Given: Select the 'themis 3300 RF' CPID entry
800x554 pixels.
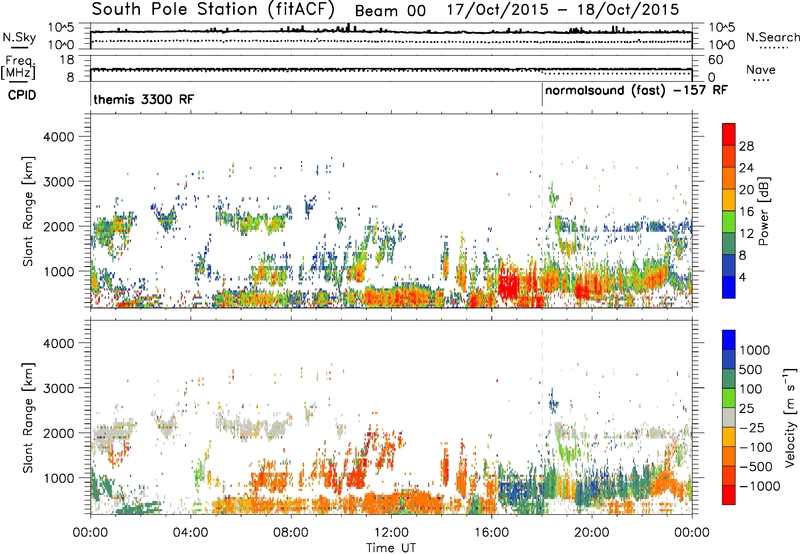Looking at the screenshot, I should click(x=144, y=99).
